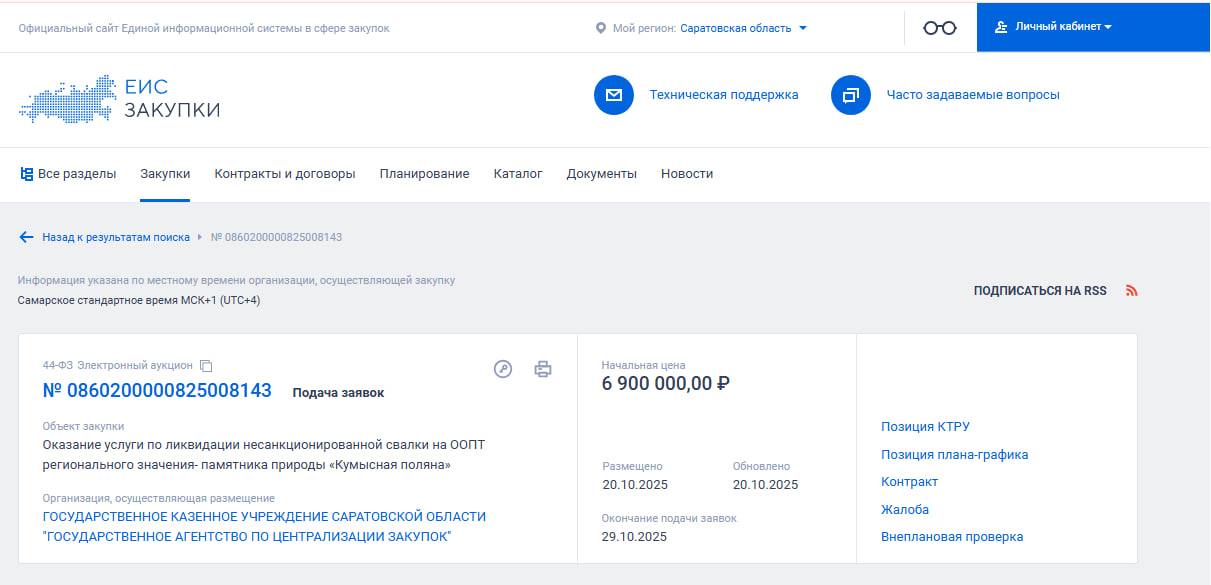This screenshot has height=585, width=1211.
Task: Switch to the Контракты и договоры tab
Action: pyautogui.click(x=283, y=173)
